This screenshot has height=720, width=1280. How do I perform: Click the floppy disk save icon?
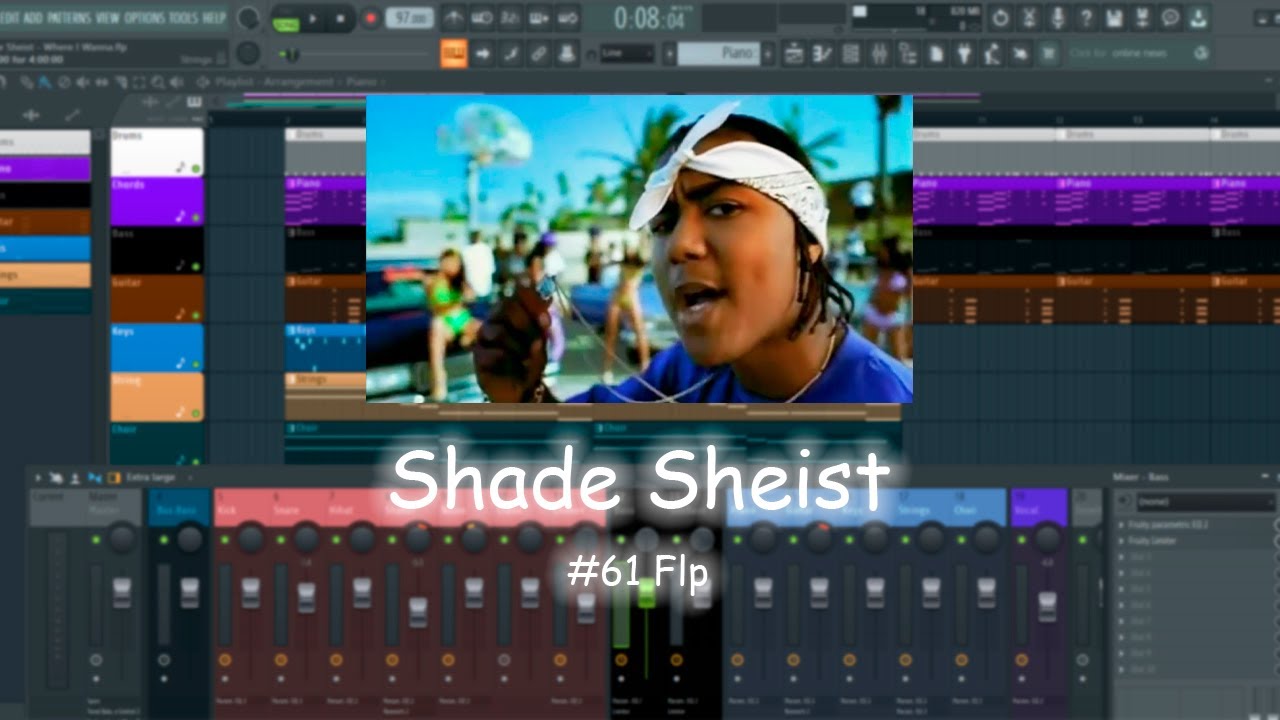point(1114,18)
